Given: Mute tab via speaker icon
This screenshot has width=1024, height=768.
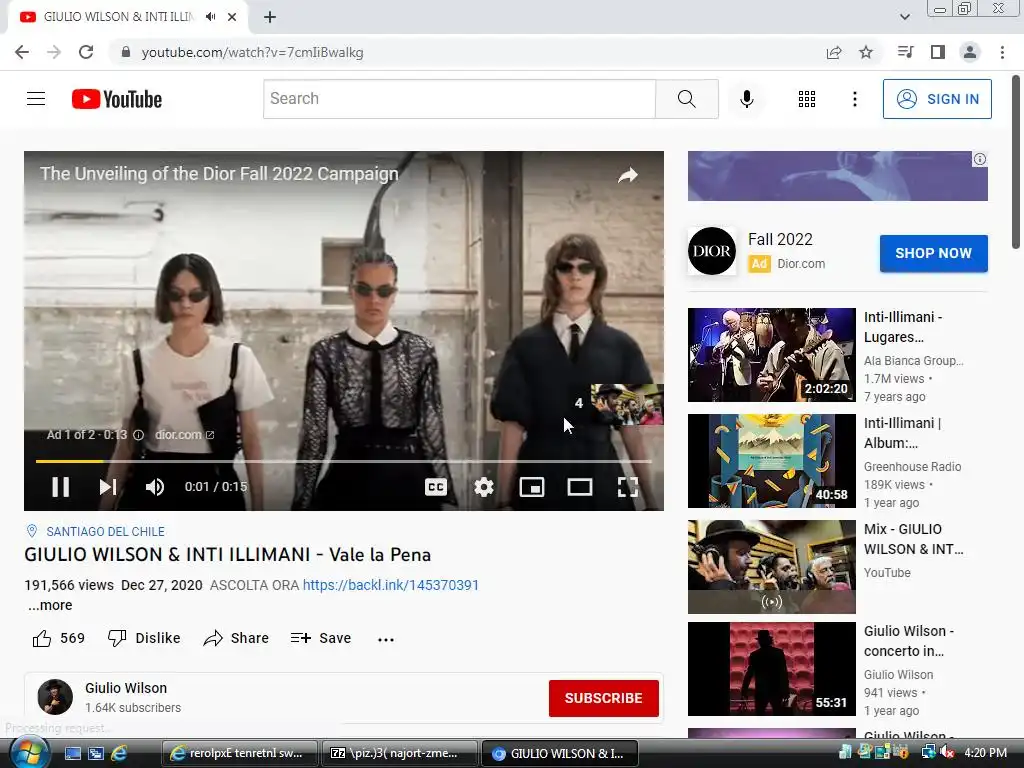Looking at the screenshot, I should [210, 17].
